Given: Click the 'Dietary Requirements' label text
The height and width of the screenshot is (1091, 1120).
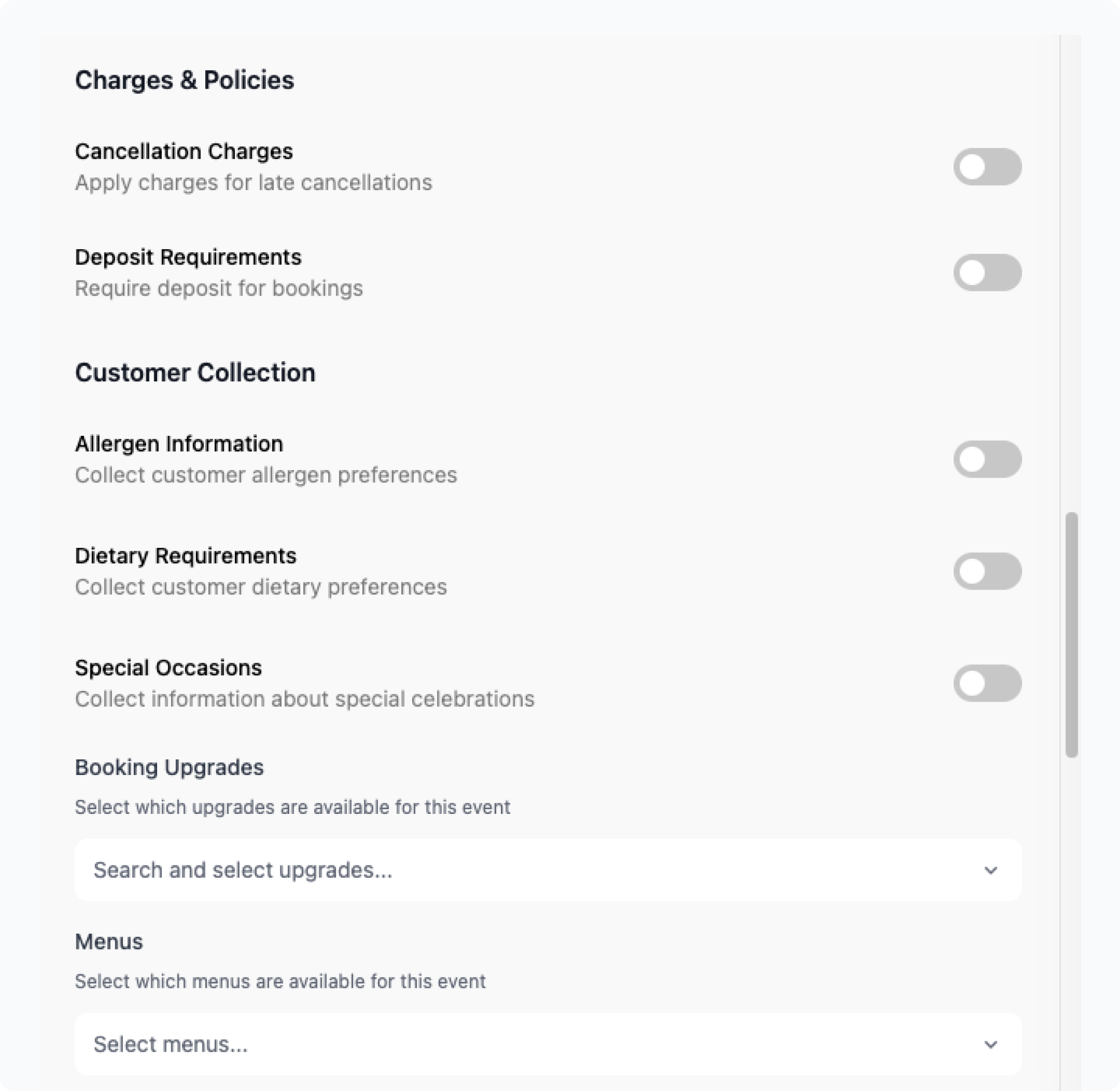Looking at the screenshot, I should (x=186, y=555).
